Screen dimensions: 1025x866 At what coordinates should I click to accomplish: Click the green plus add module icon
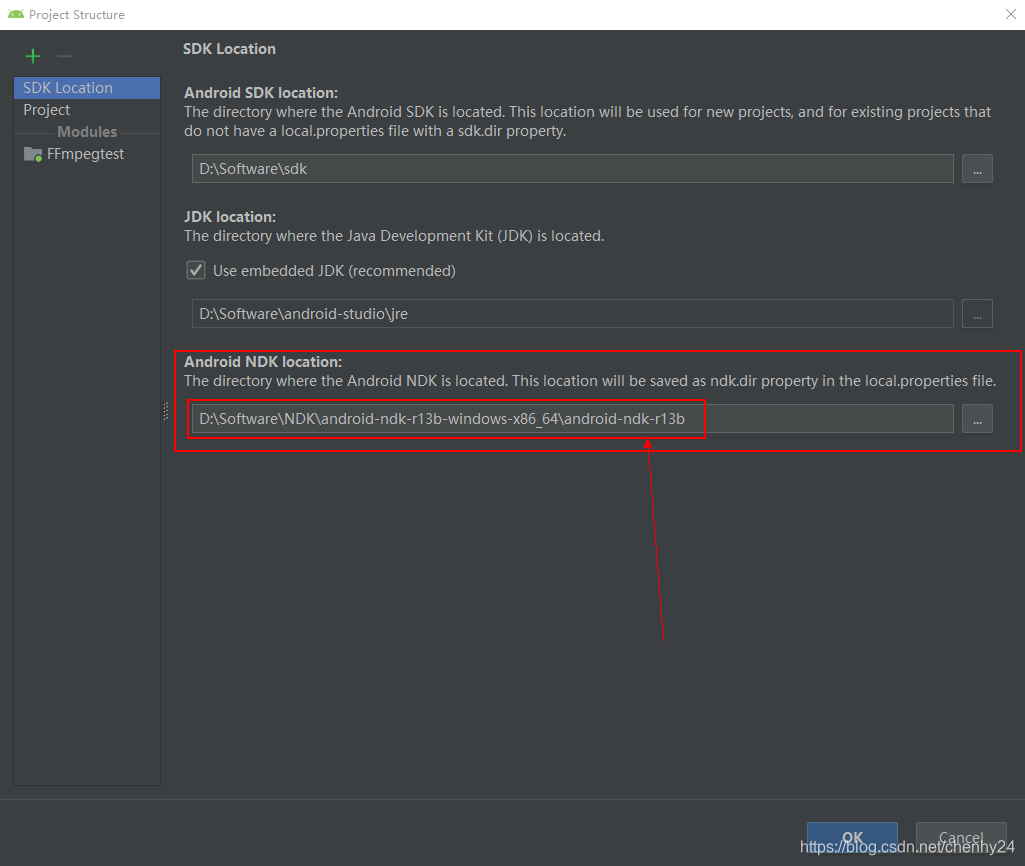coord(33,56)
